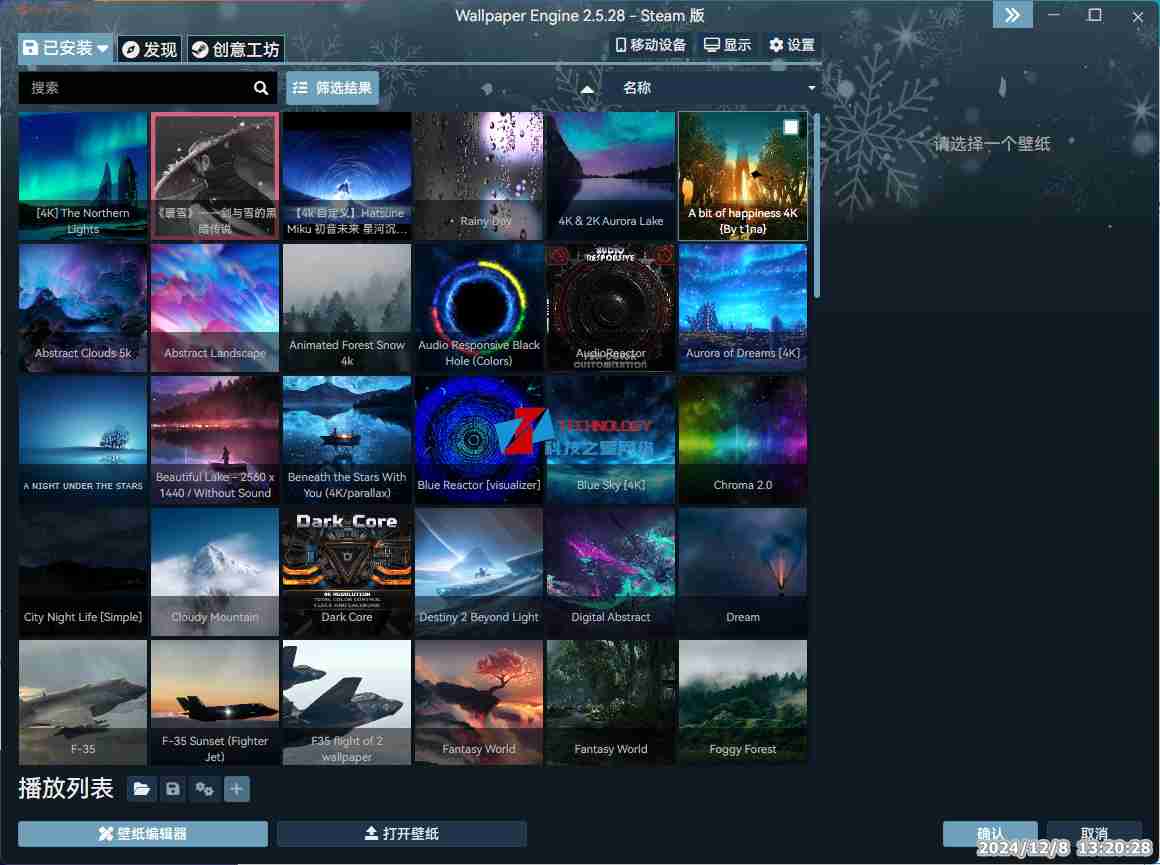
Task: Open 设置 settings gear
Action: pos(791,45)
